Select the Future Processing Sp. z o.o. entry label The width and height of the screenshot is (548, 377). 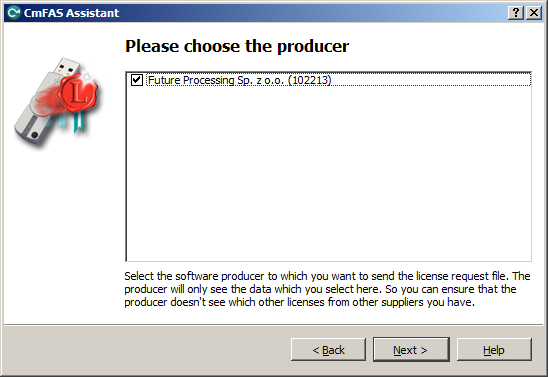239,80
